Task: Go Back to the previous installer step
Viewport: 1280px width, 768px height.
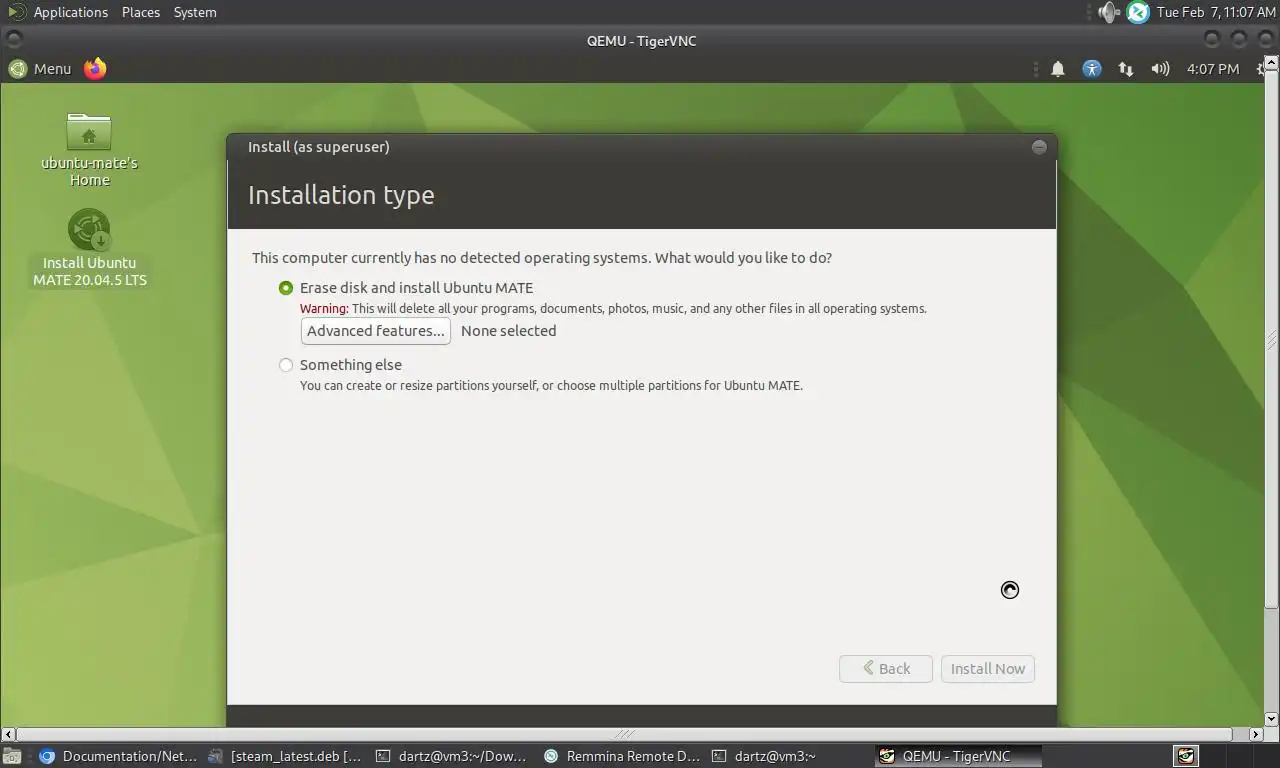Action: coord(885,669)
